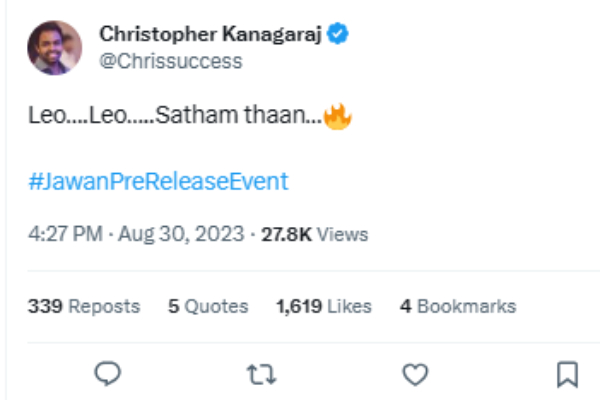600x400 pixels.
Task: View the 5 Quotes
Action: coord(208,306)
